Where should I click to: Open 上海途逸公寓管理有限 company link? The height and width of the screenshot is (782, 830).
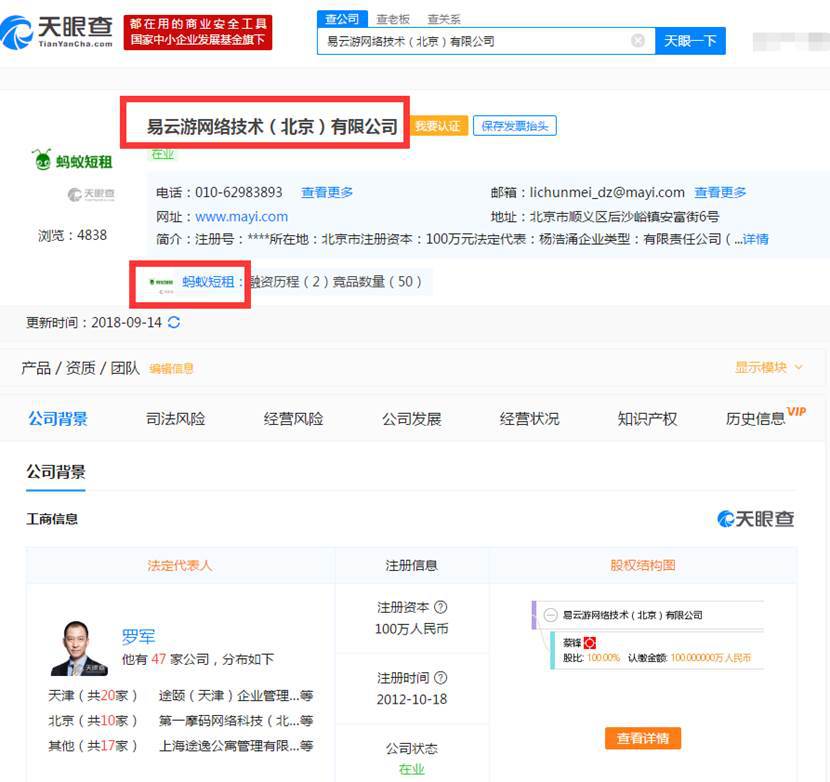tap(236, 745)
